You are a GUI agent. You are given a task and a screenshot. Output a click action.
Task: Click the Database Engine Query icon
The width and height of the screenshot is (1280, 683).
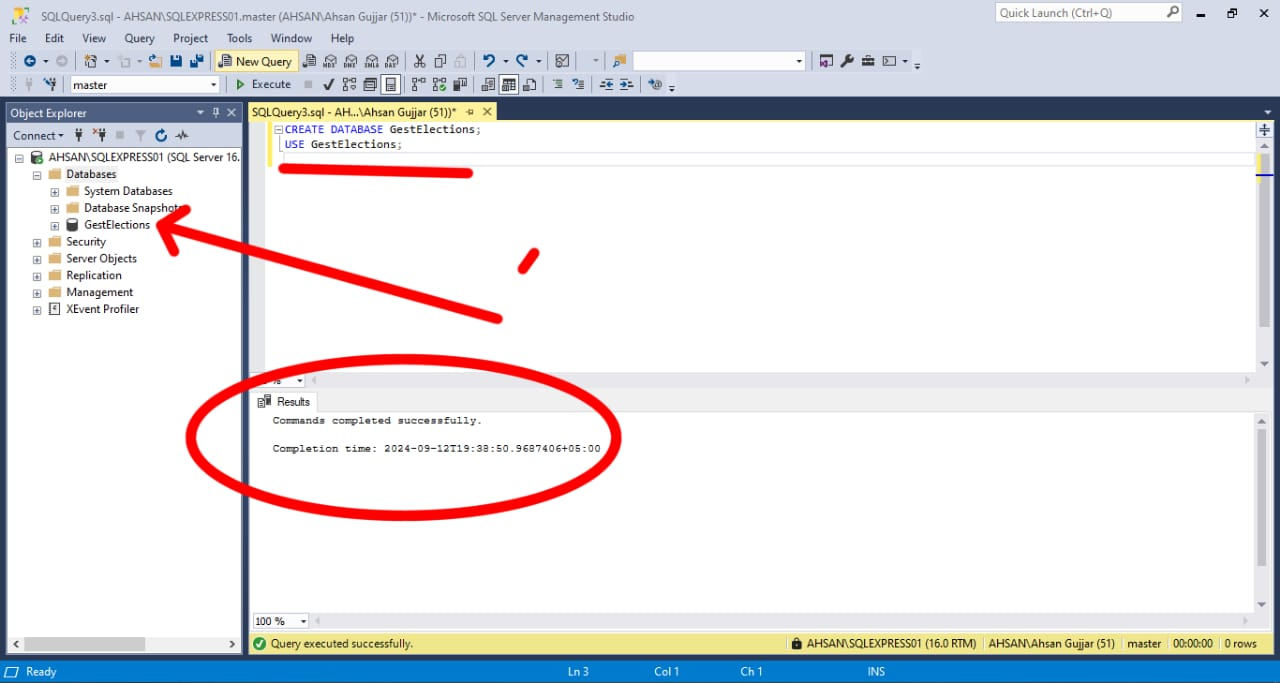pos(309,61)
